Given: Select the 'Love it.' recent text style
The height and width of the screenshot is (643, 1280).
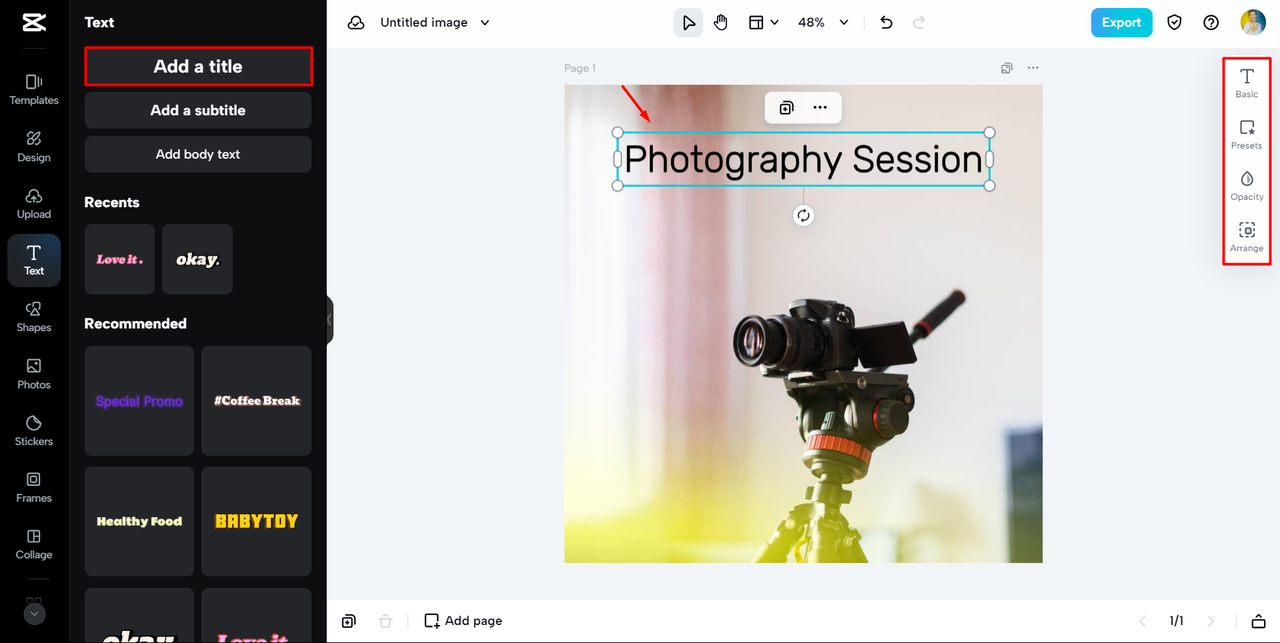Looking at the screenshot, I should [120, 259].
